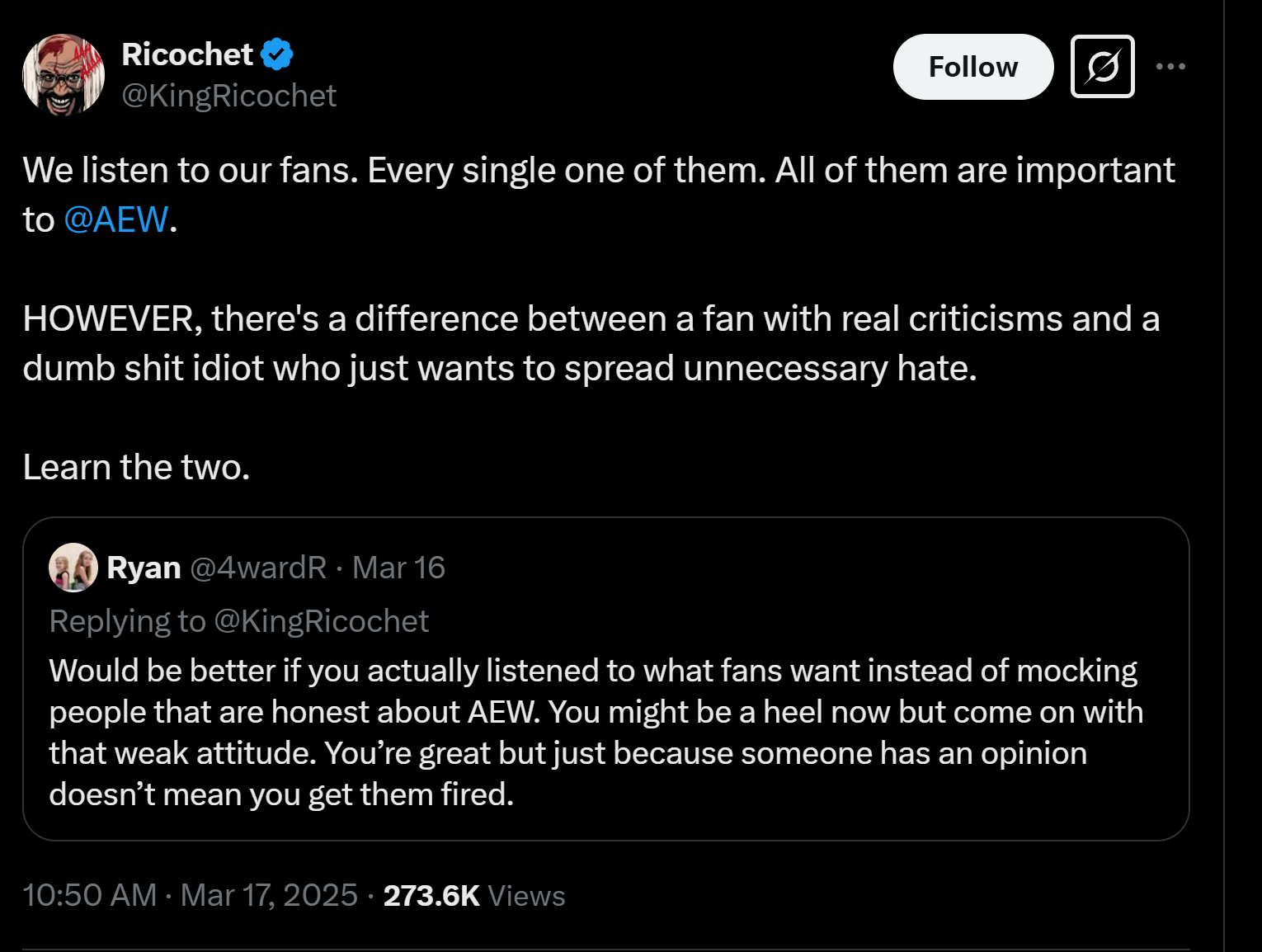Open the Grok slash icon button
Screen dimensions: 1262x952
(1102, 67)
